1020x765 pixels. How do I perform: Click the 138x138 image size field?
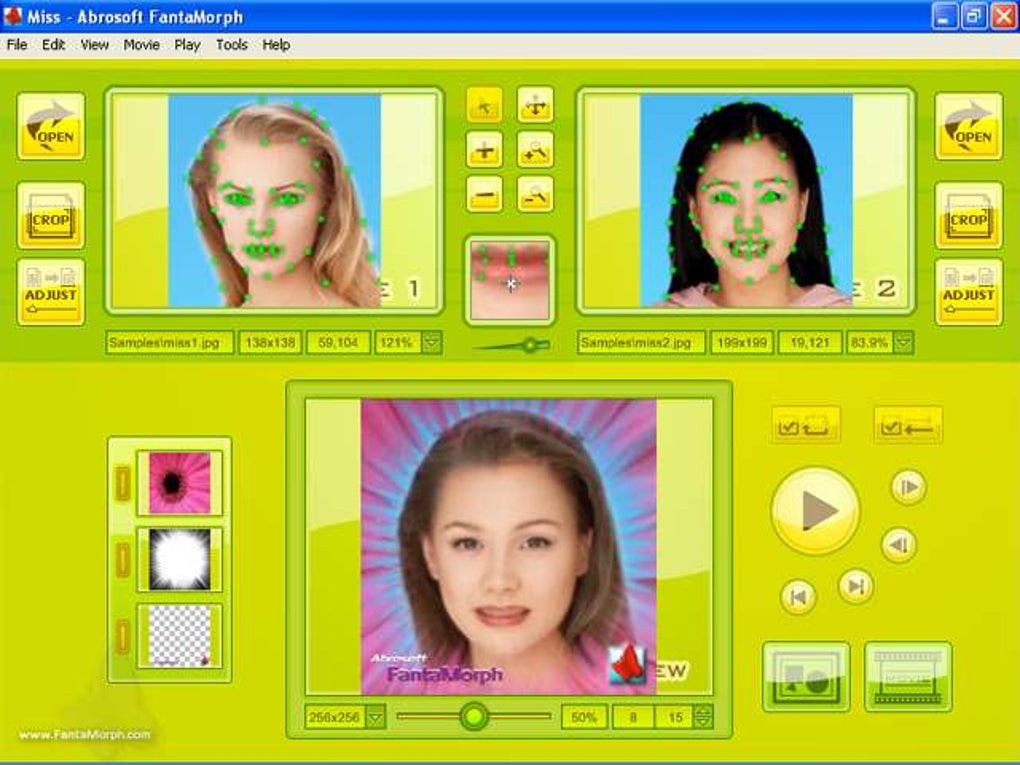[x=270, y=342]
